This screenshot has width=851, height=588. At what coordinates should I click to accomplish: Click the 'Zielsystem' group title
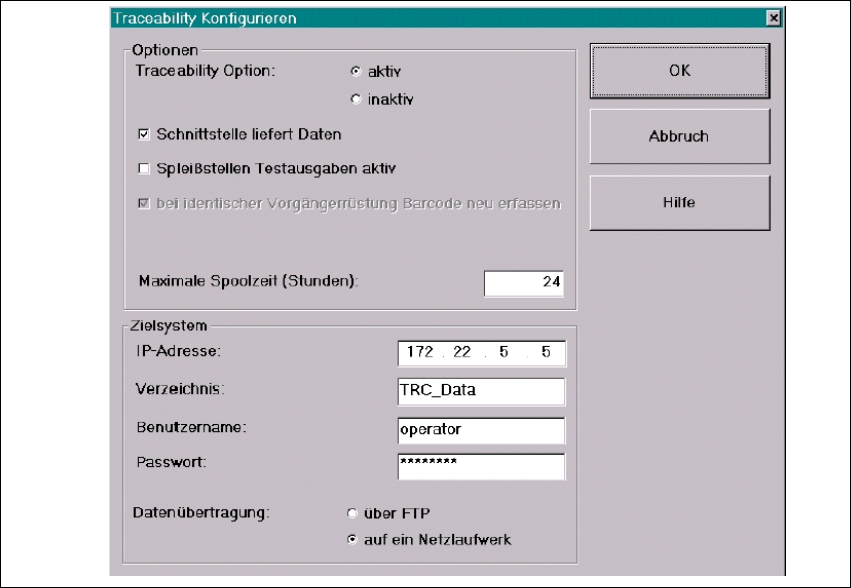(169, 326)
